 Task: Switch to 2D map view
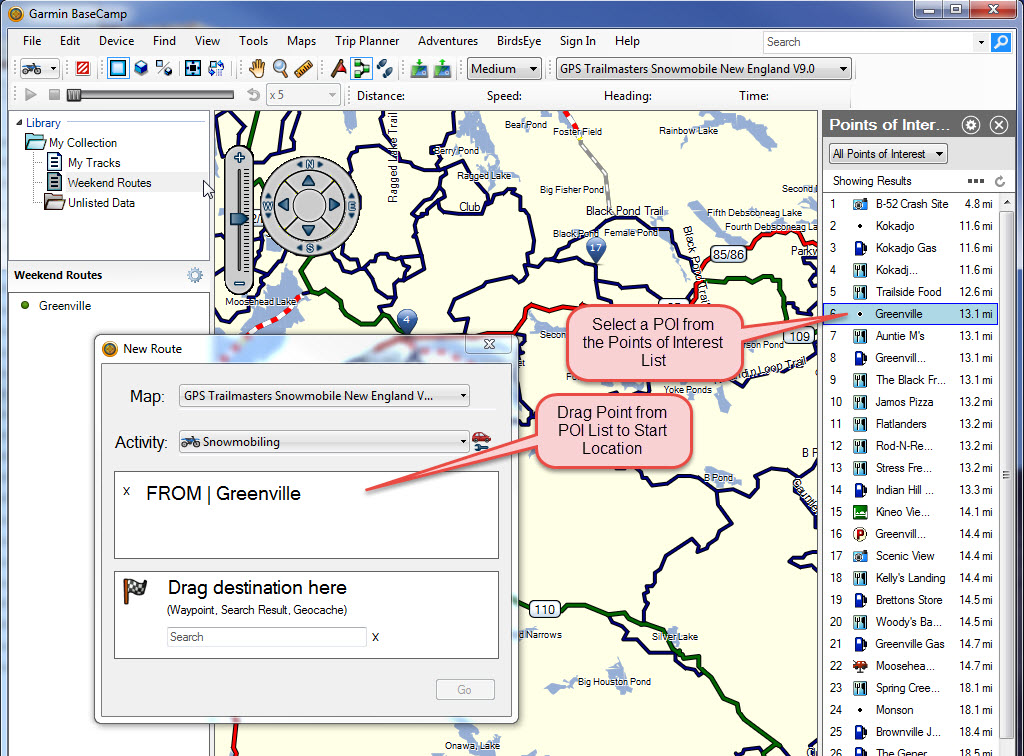[118, 69]
